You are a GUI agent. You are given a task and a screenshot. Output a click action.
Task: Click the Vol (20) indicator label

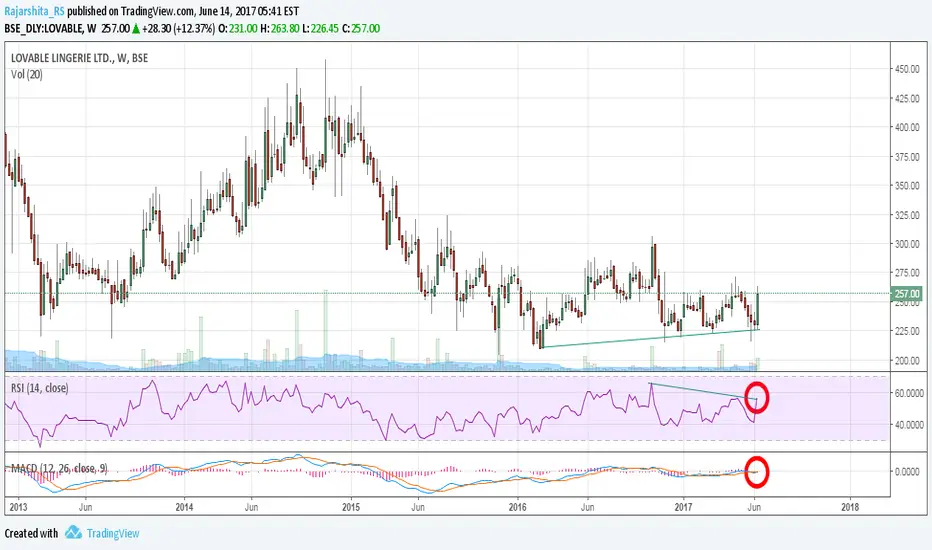[x=27, y=74]
